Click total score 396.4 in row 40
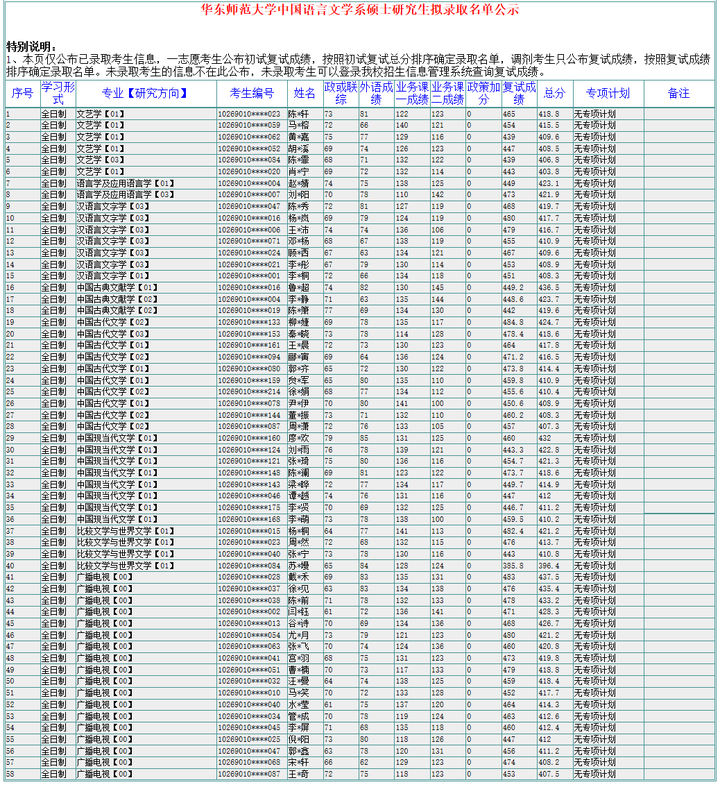This screenshot has height=787, width=720. click(549, 566)
